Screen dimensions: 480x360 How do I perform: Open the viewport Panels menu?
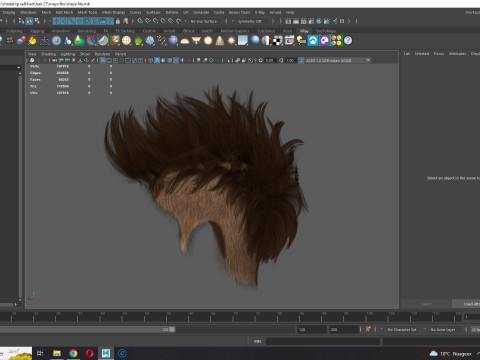120,54
